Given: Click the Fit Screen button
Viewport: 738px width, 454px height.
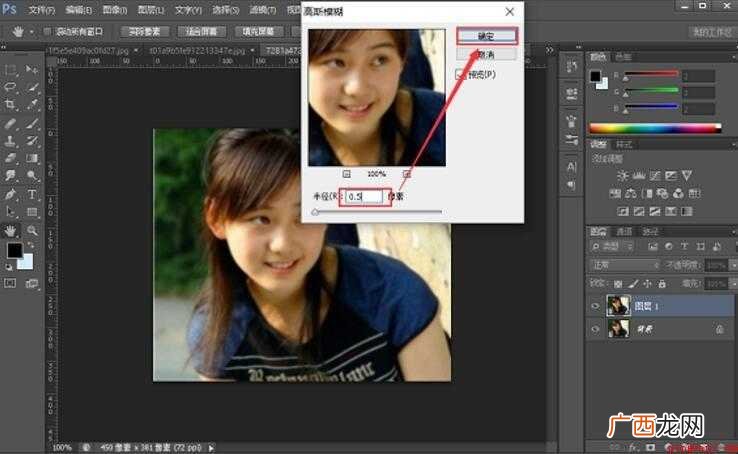Looking at the screenshot, I should pyautogui.click(x=201, y=32).
